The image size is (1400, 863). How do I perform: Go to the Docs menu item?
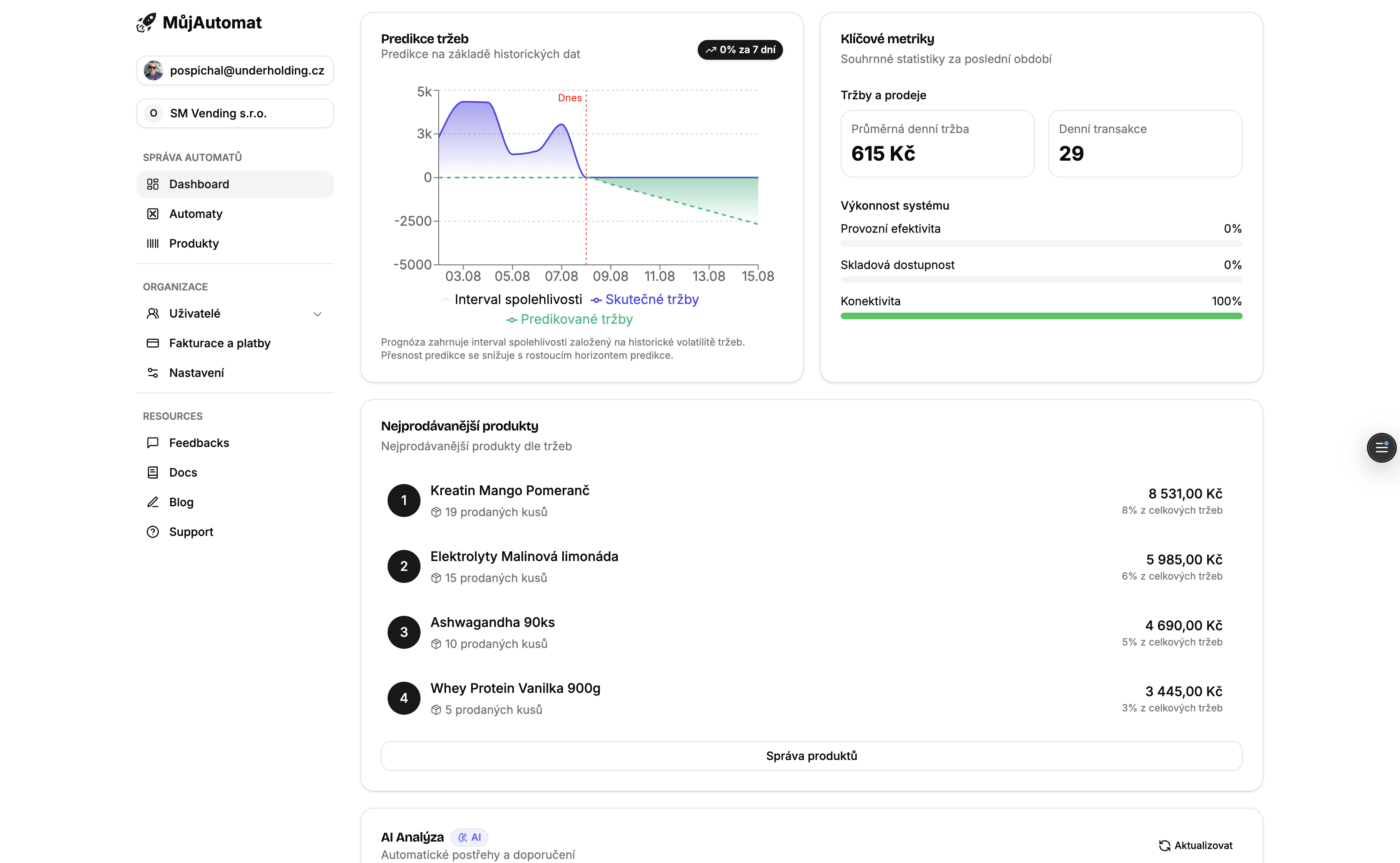(182, 472)
